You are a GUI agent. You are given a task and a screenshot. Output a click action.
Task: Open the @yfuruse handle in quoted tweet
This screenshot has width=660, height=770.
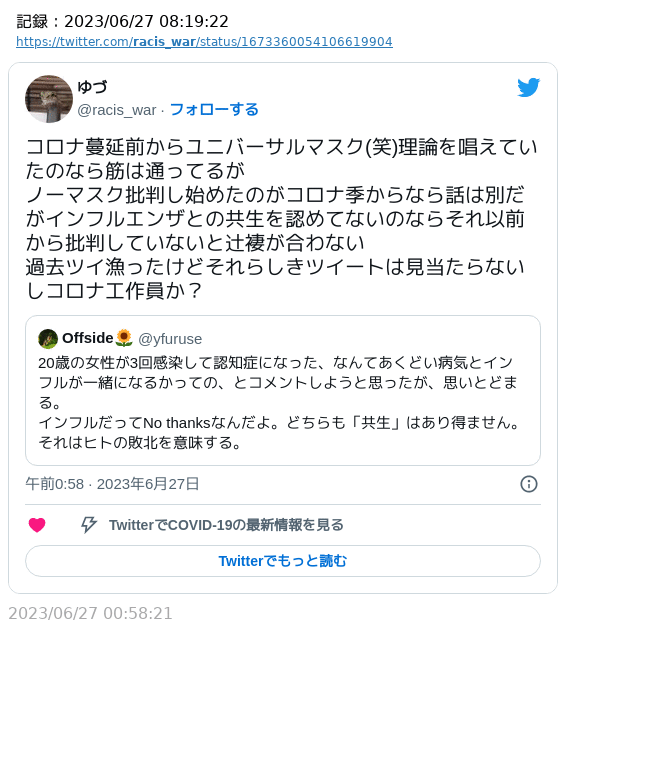(x=170, y=339)
